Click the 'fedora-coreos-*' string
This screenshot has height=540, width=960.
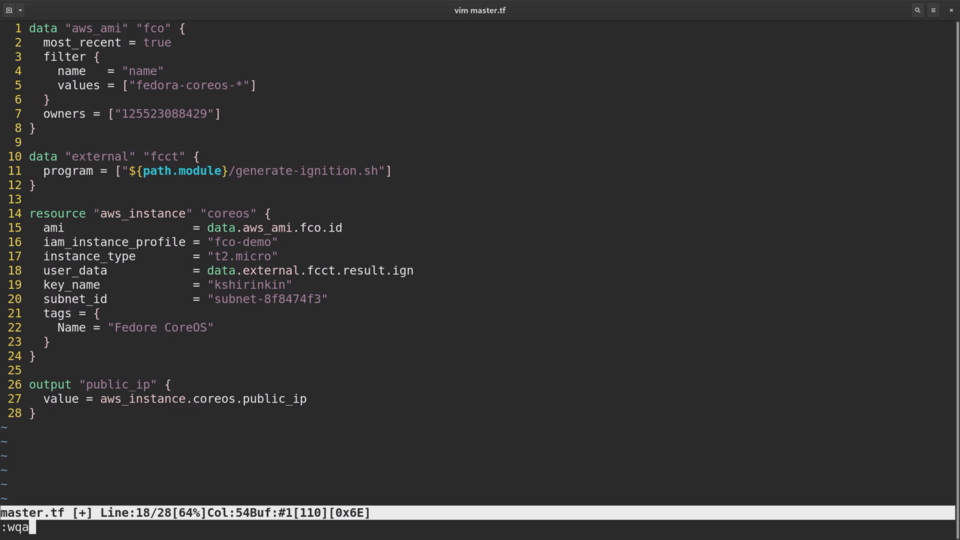[189, 85]
